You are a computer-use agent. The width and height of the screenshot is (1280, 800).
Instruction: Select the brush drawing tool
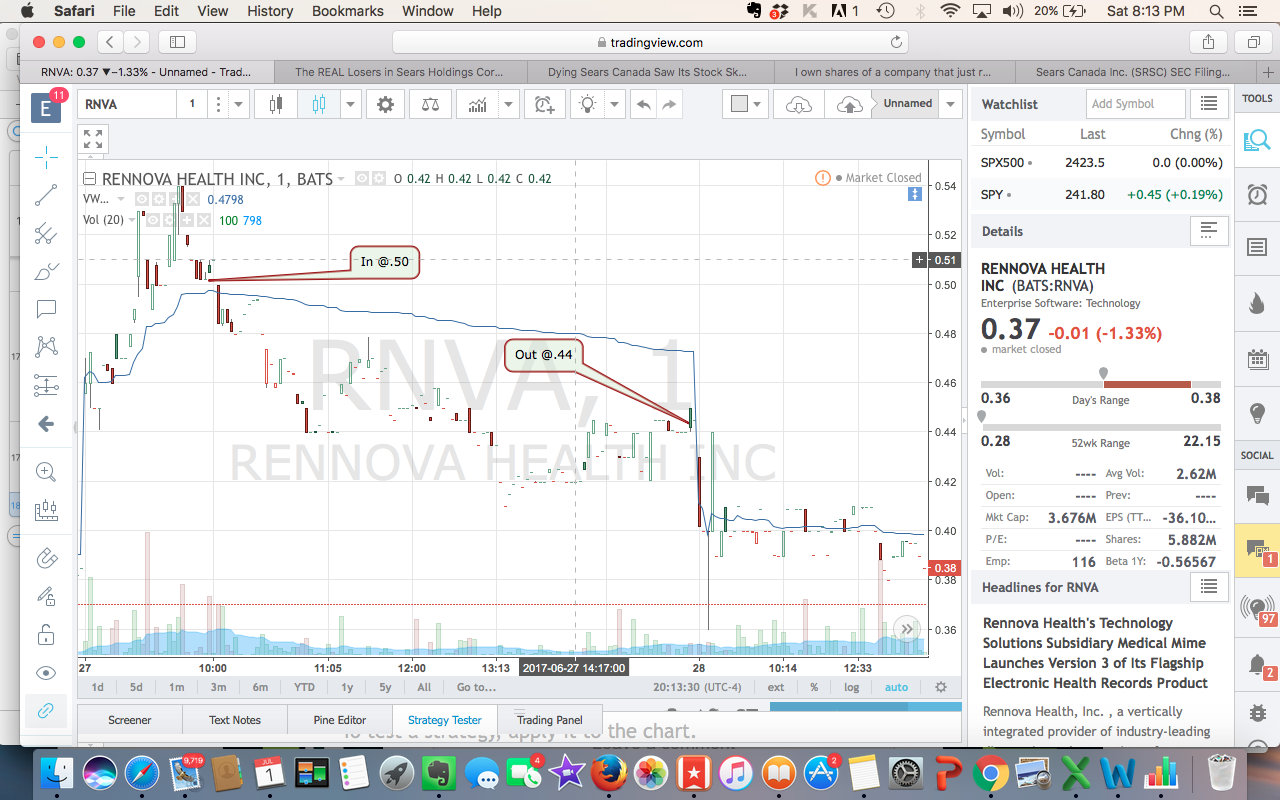pyautogui.click(x=46, y=271)
